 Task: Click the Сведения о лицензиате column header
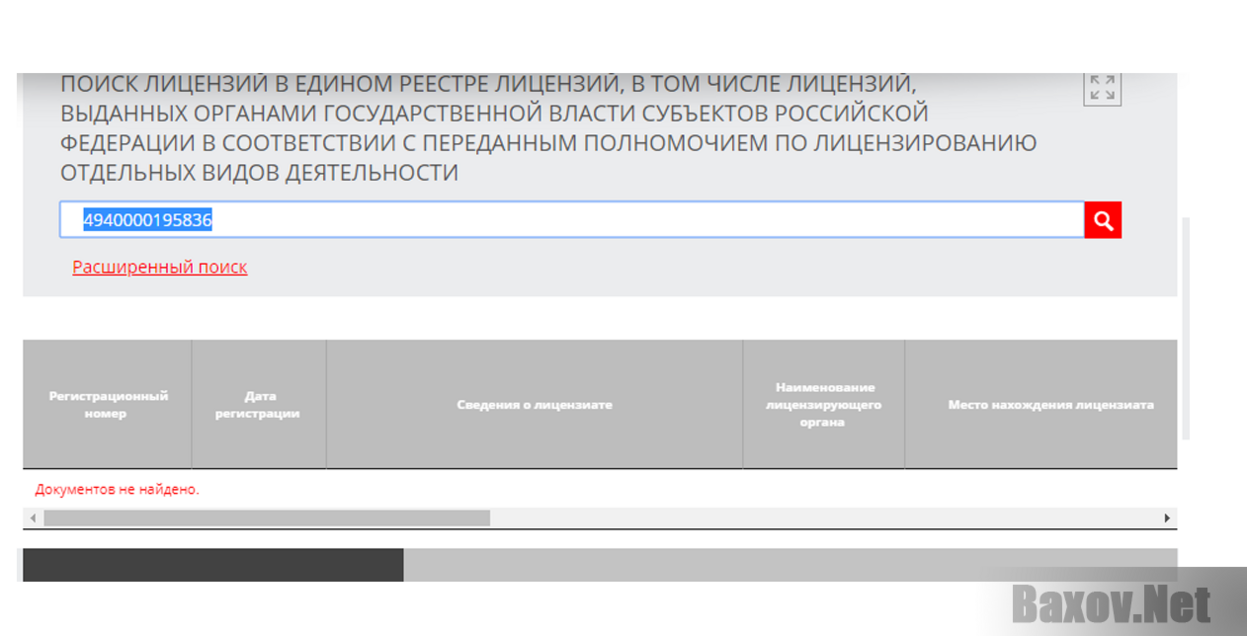pos(534,405)
